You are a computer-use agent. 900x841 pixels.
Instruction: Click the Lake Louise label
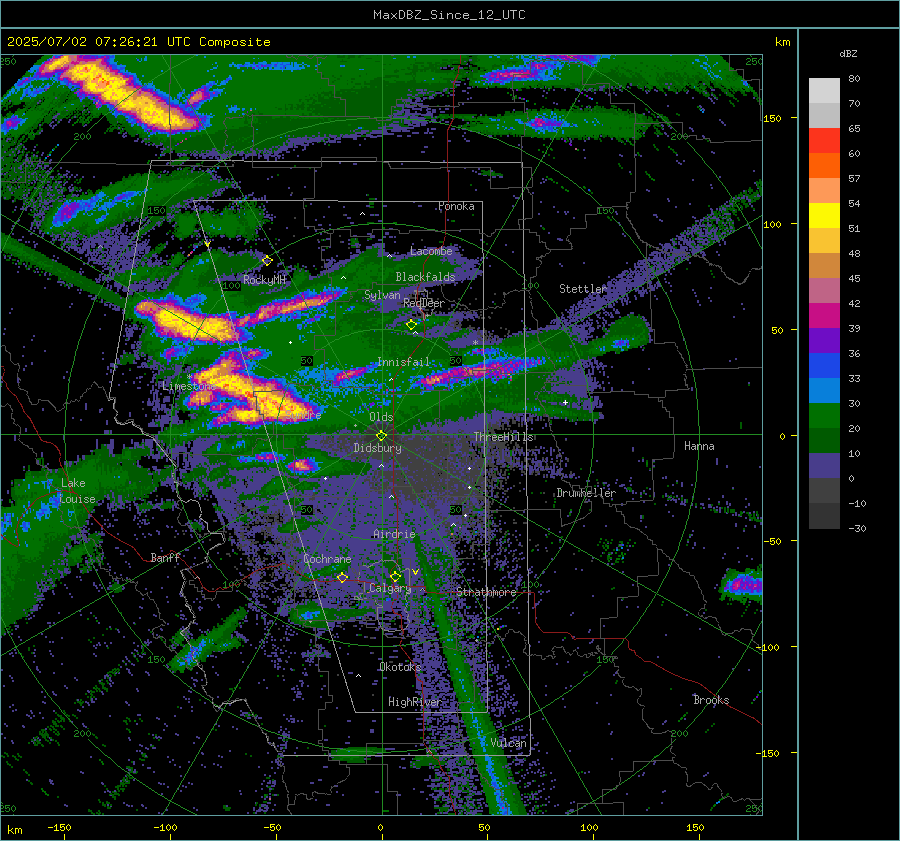coord(77,491)
